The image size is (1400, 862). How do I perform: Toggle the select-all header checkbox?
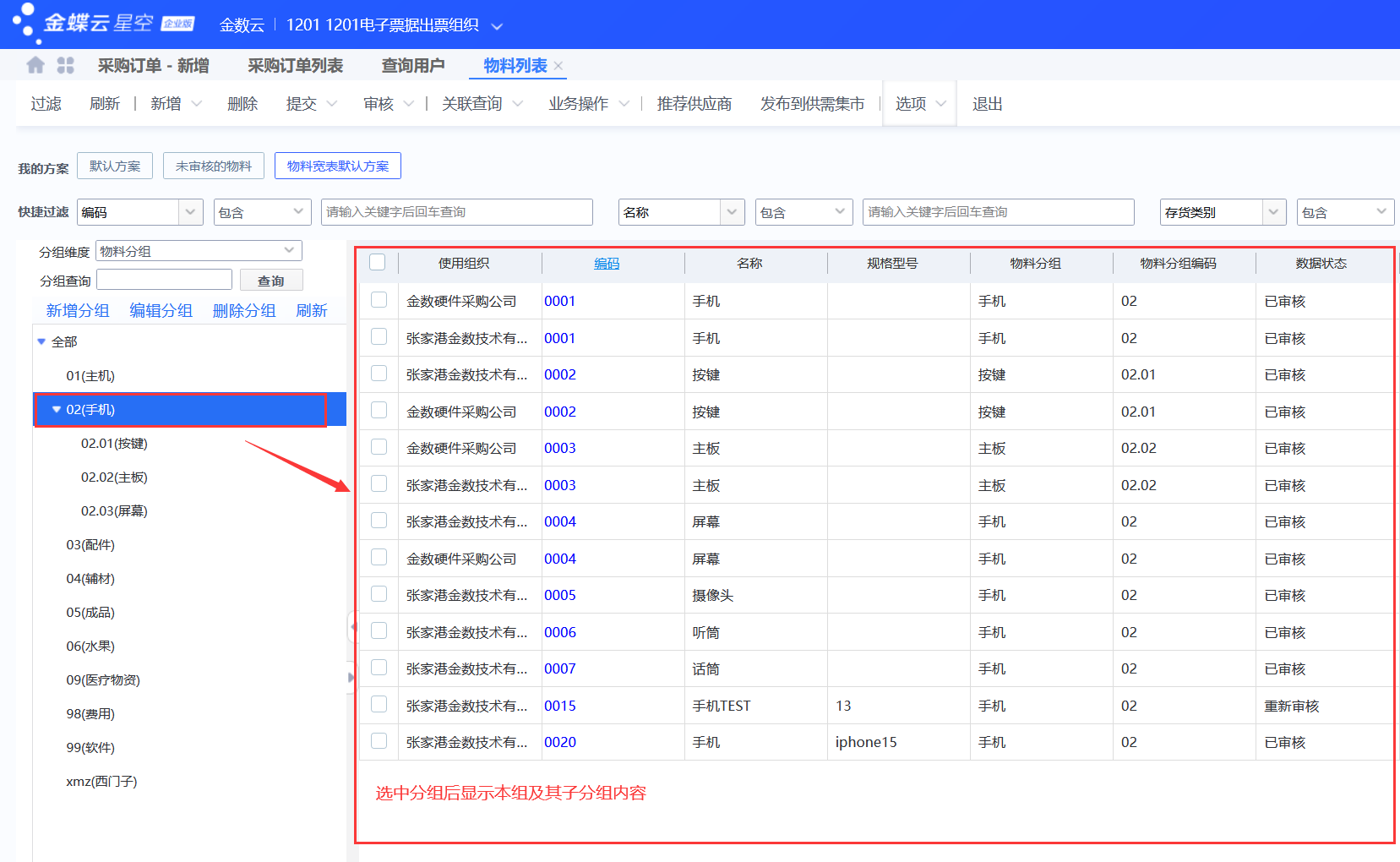378,263
